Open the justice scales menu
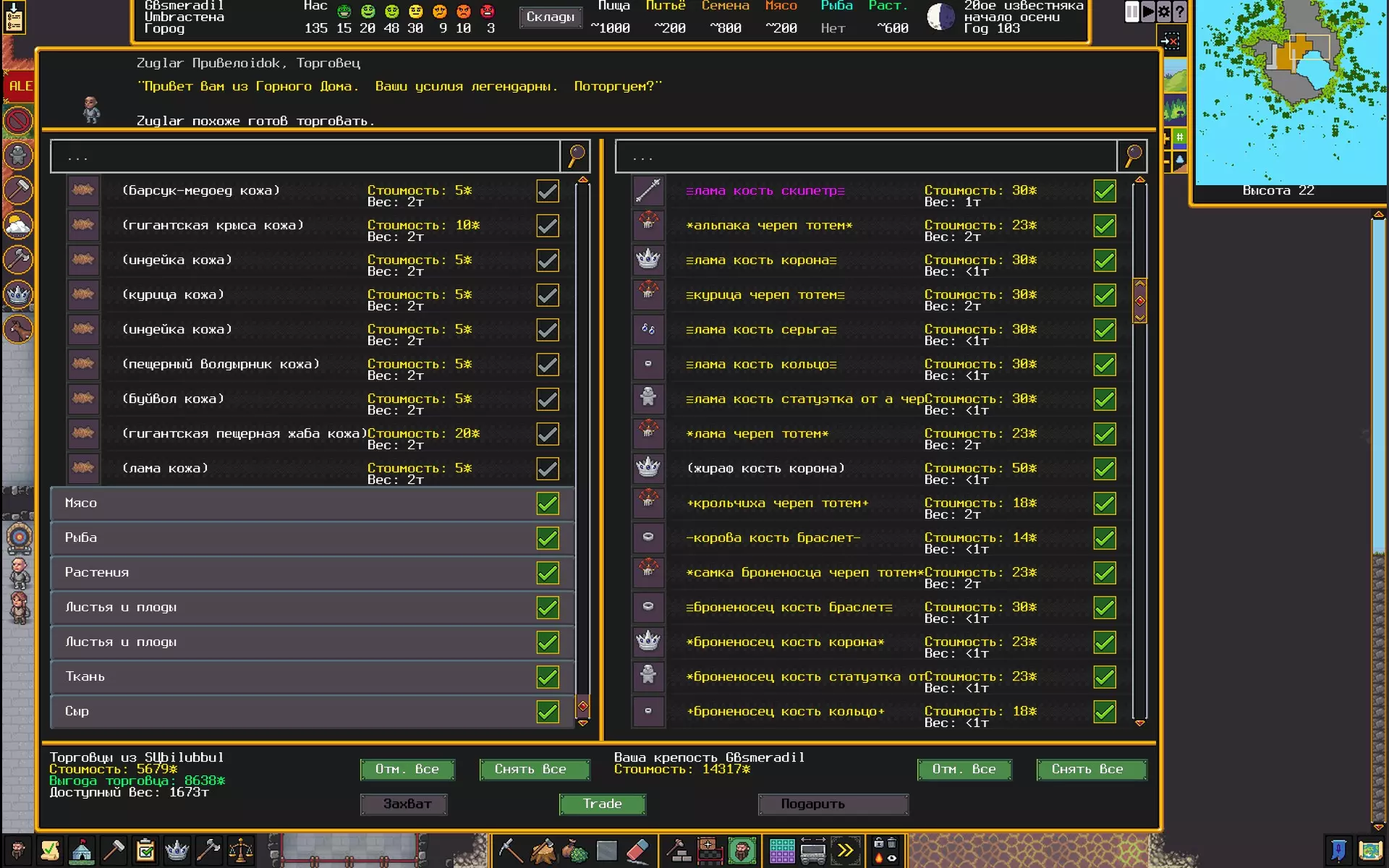The image size is (1389, 868). [x=240, y=851]
